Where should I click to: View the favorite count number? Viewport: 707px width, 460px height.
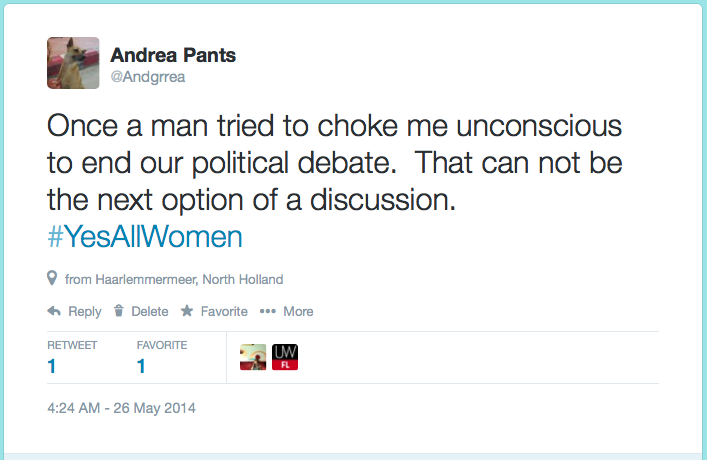[x=141, y=367]
